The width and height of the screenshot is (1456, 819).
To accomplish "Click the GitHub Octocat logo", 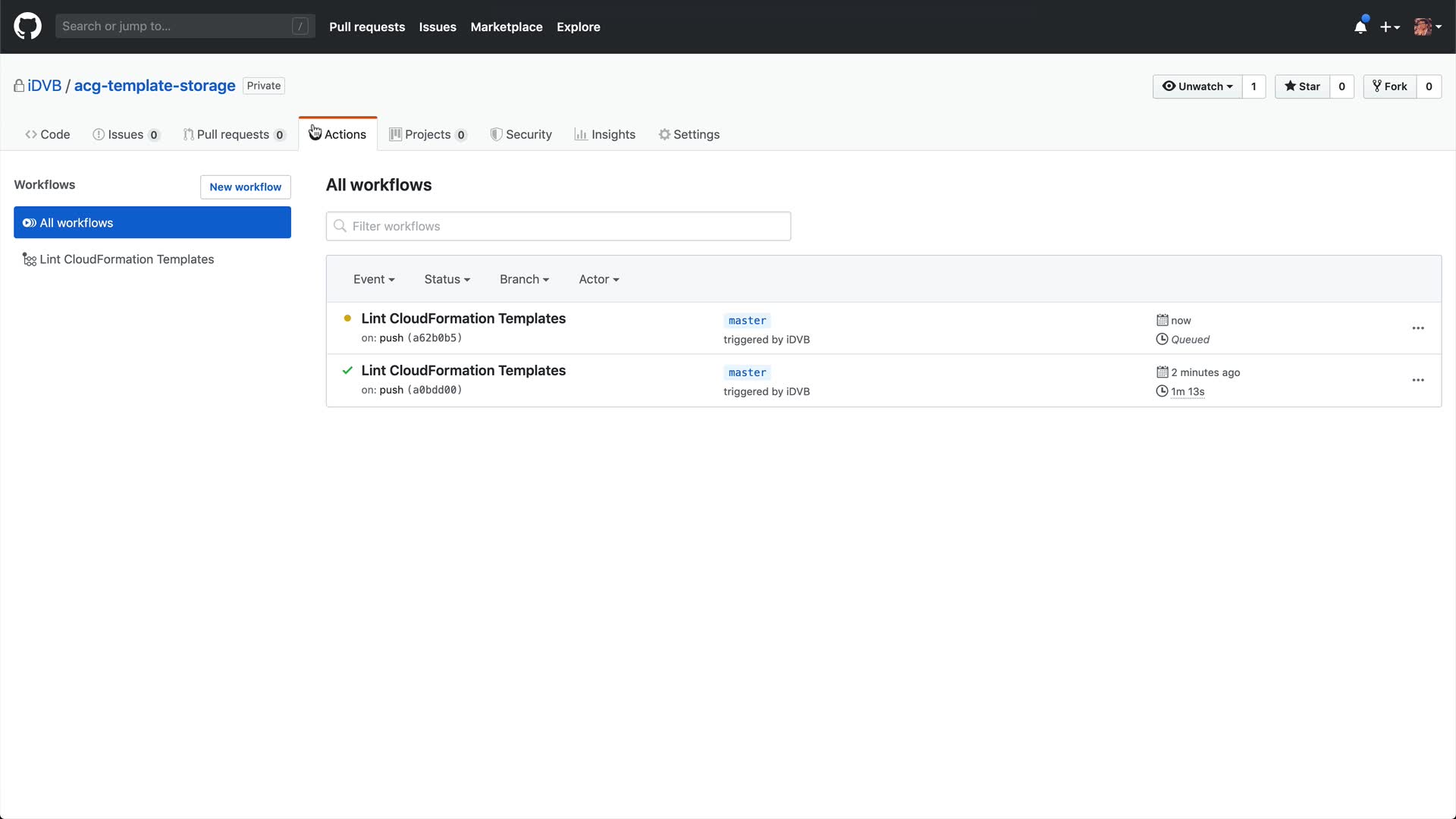I will pos(27,27).
